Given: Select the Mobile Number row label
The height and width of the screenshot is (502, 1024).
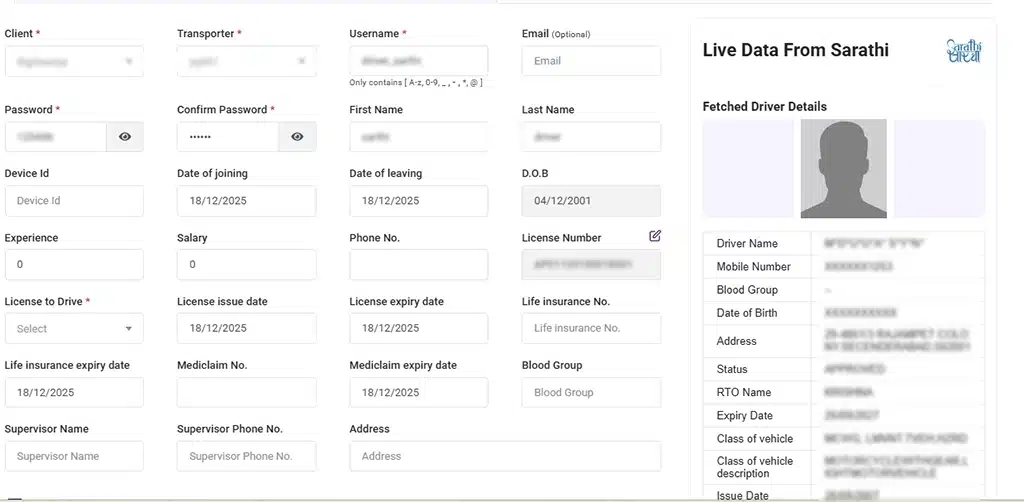Looking at the screenshot, I should click(753, 266).
